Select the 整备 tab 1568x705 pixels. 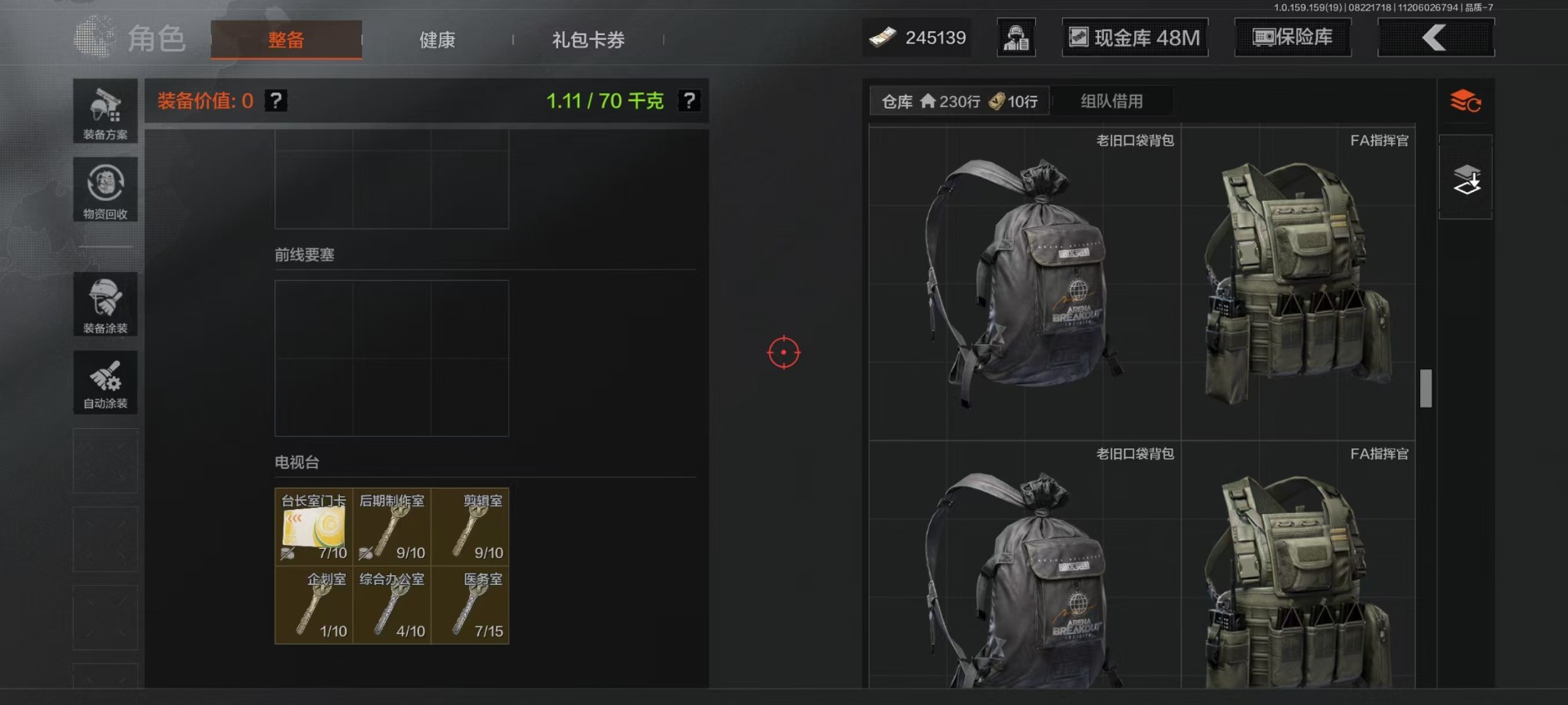click(x=286, y=39)
